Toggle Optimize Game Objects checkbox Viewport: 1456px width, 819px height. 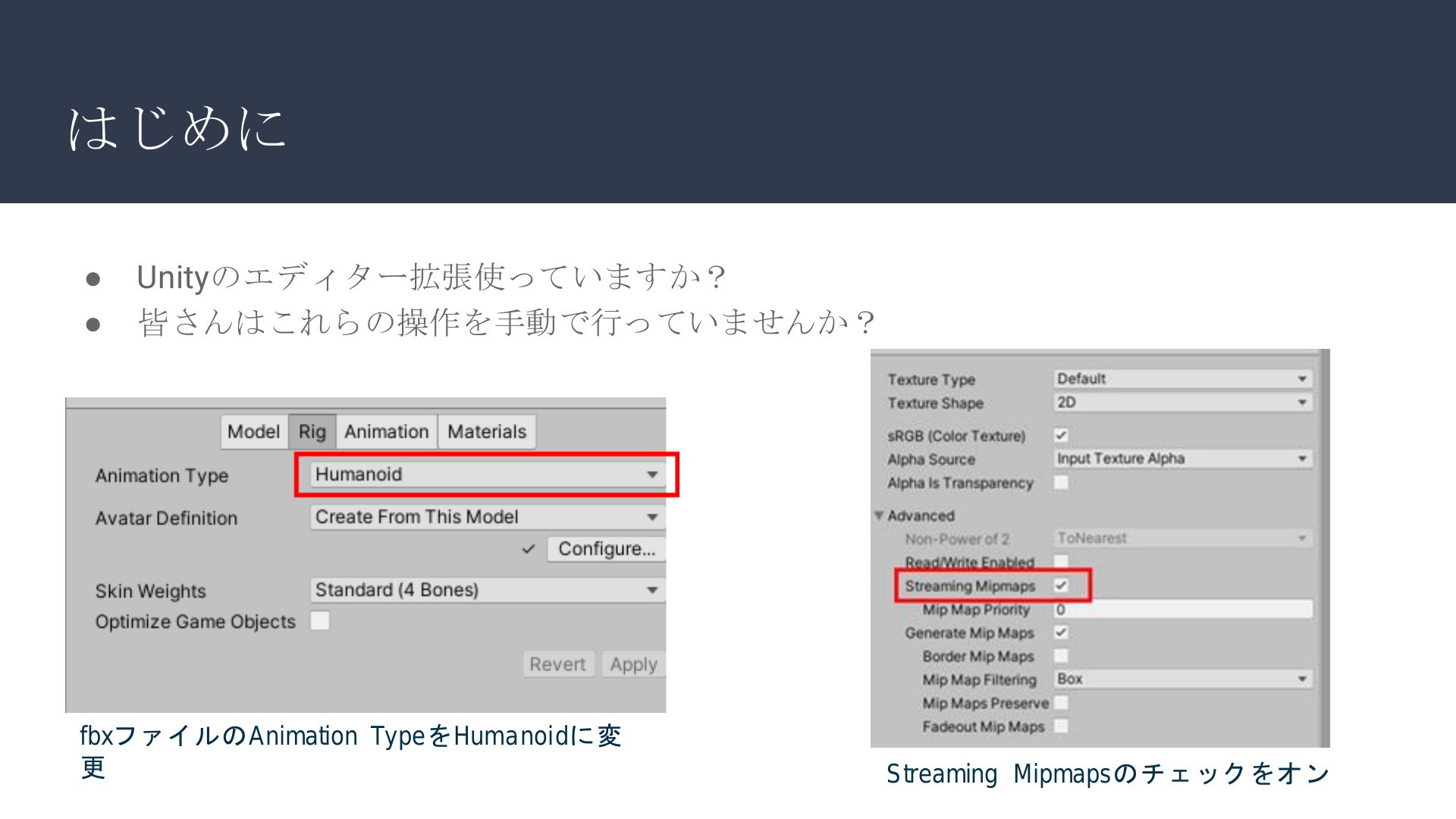pos(320,621)
